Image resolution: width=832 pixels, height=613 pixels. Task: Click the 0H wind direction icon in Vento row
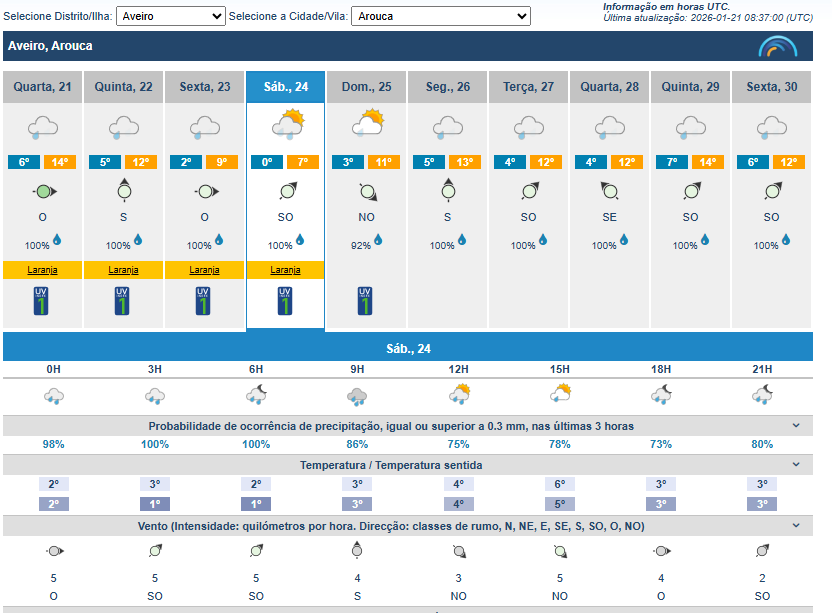[x=54, y=550]
